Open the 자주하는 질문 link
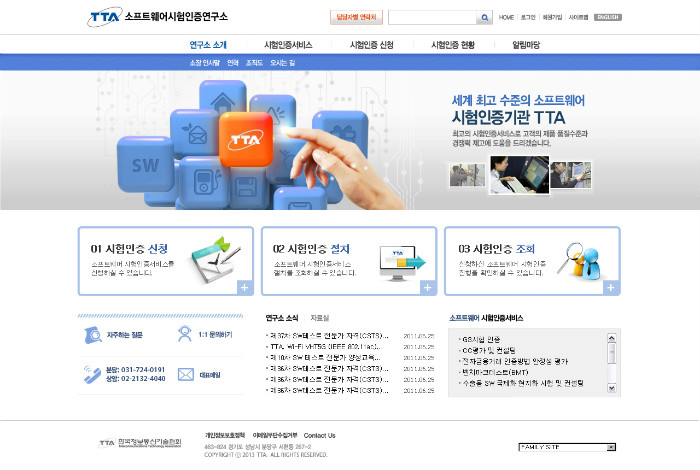 coord(125,335)
